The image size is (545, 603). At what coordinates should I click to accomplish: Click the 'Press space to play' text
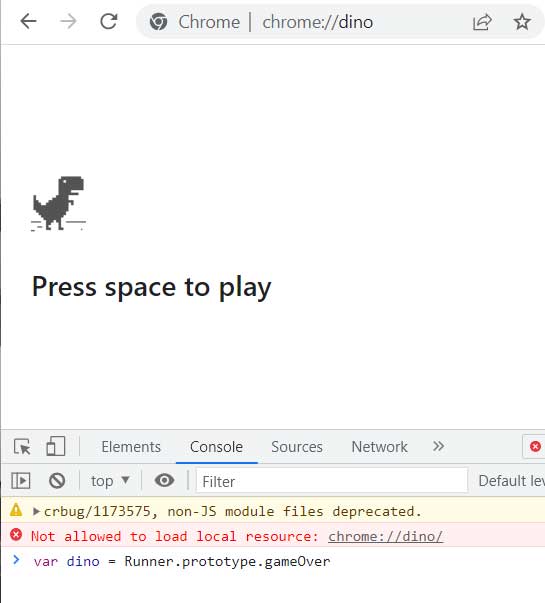[152, 287]
